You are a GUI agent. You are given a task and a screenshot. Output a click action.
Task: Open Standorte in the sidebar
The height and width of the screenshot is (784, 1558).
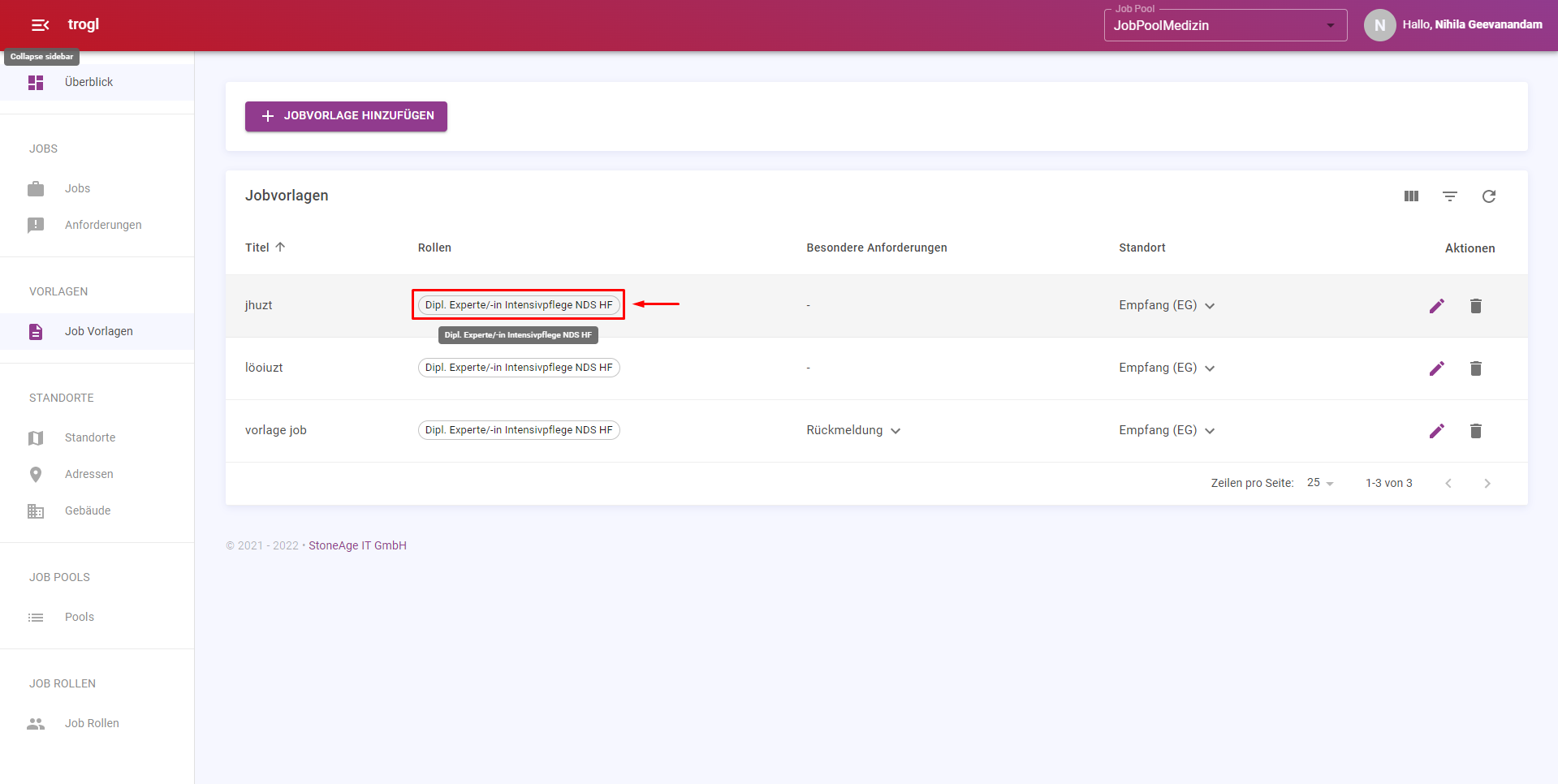pos(97,437)
